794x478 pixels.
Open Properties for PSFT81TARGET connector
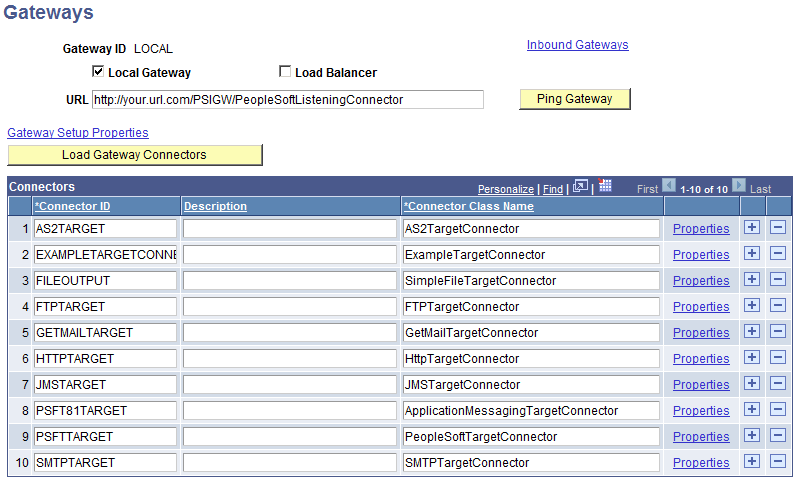pyautogui.click(x=701, y=411)
